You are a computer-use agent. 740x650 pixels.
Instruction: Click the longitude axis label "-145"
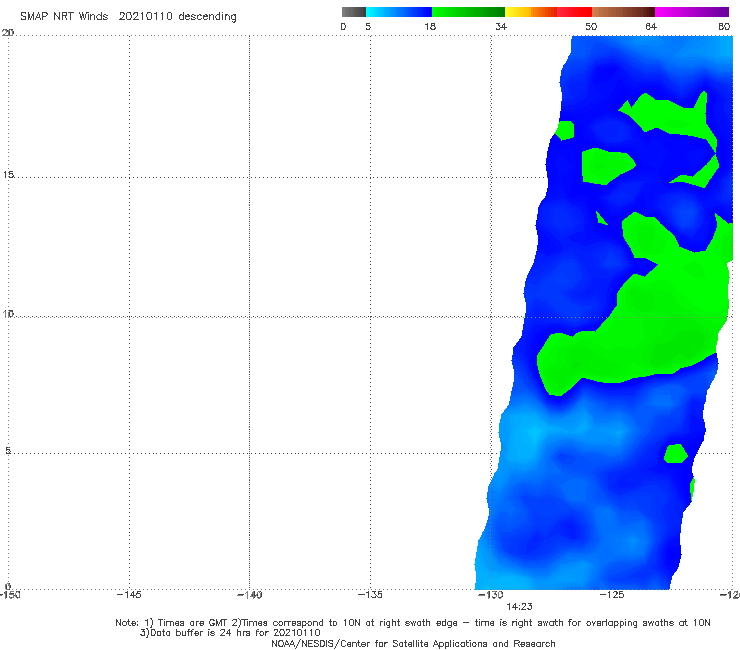[x=129, y=595]
